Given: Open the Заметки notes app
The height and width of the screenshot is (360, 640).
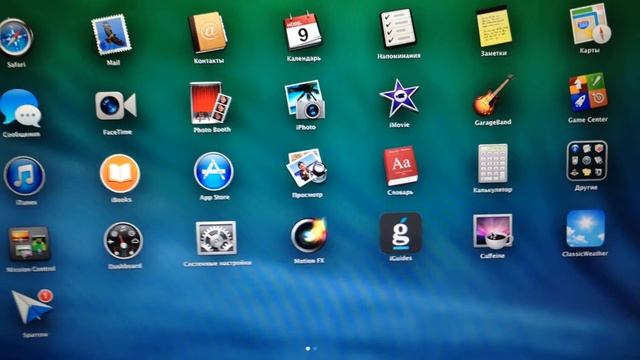Looking at the screenshot, I should [x=494, y=27].
